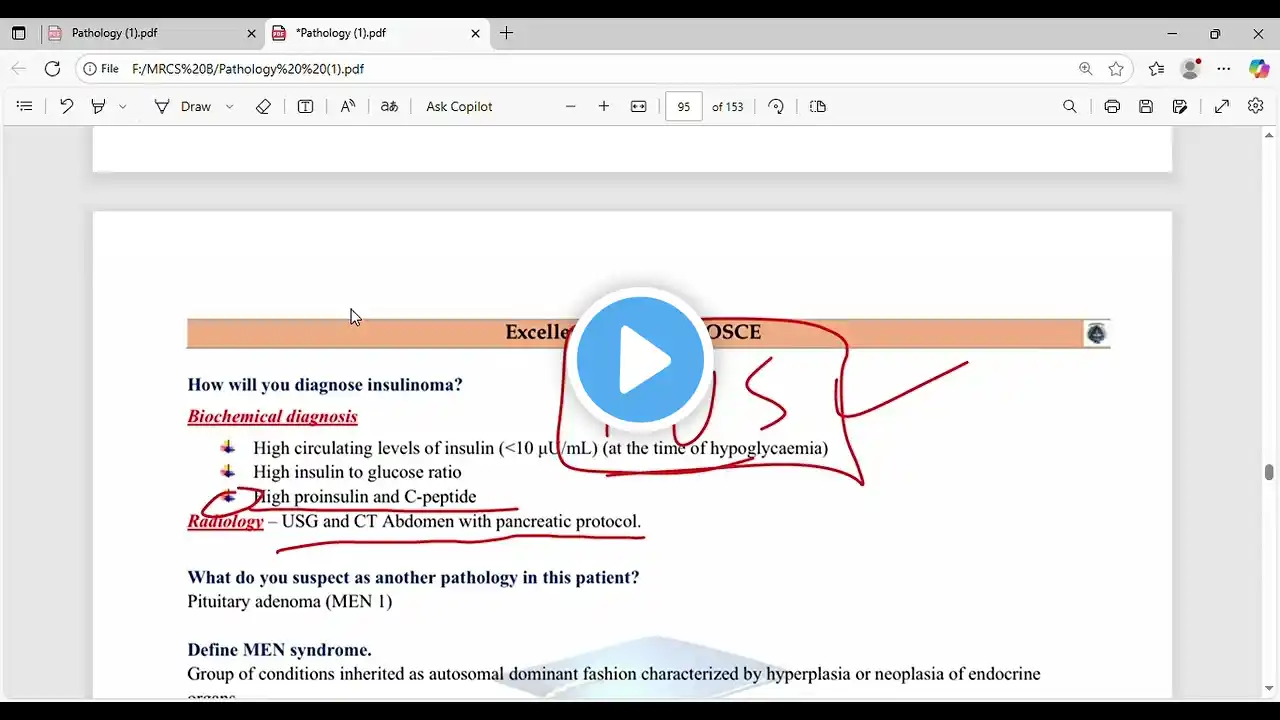Viewport: 1280px width, 720px height.
Task: Toggle Fit to width
Action: (x=639, y=106)
